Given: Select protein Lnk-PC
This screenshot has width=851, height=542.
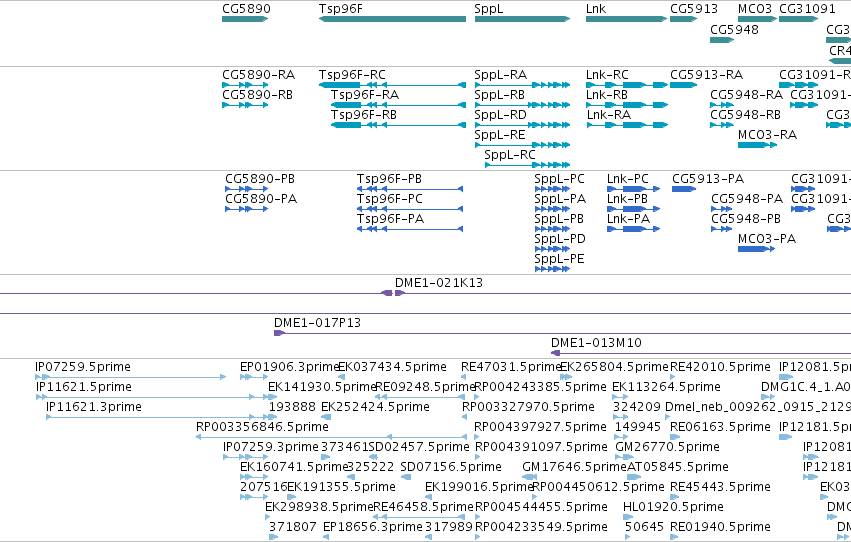Looking at the screenshot, I should (x=633, y=189).
